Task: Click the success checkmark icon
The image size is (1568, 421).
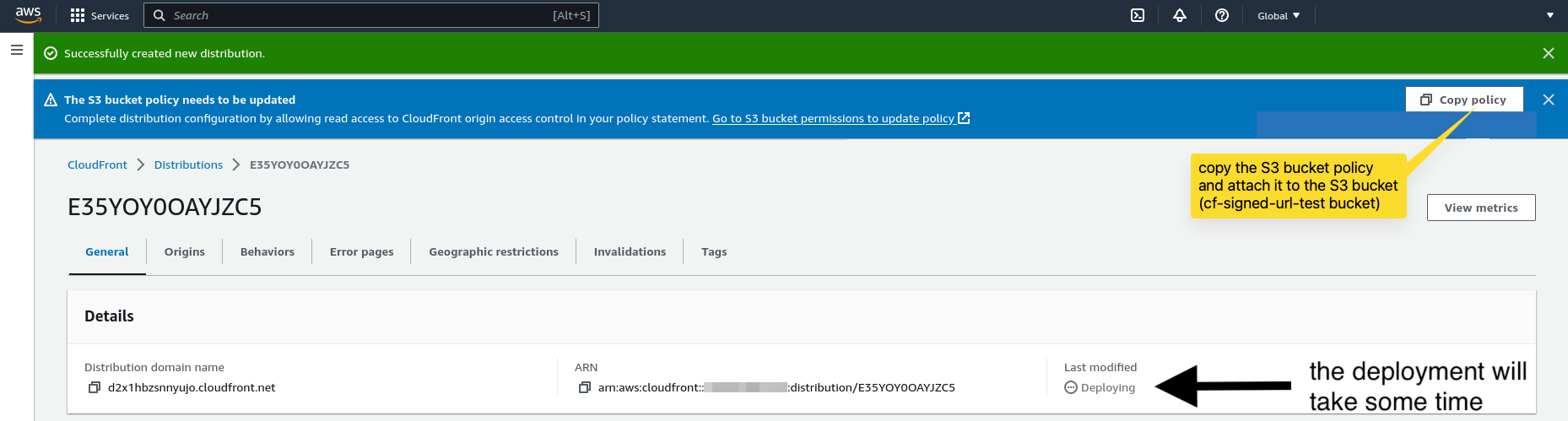Action: click(x=51, y=53)
